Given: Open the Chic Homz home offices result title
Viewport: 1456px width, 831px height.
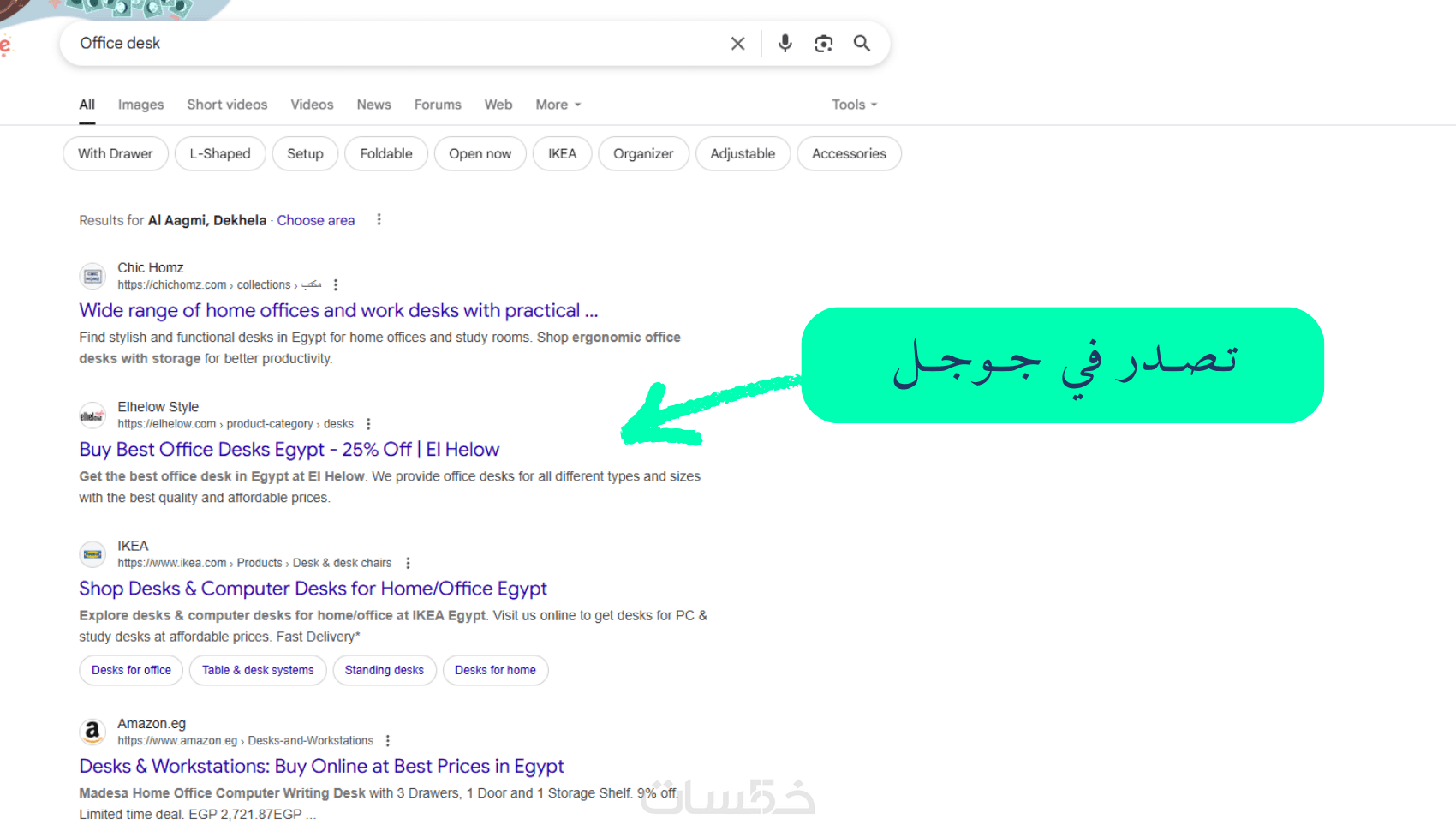Looking at the screenshot, I should tap(338, 310).
